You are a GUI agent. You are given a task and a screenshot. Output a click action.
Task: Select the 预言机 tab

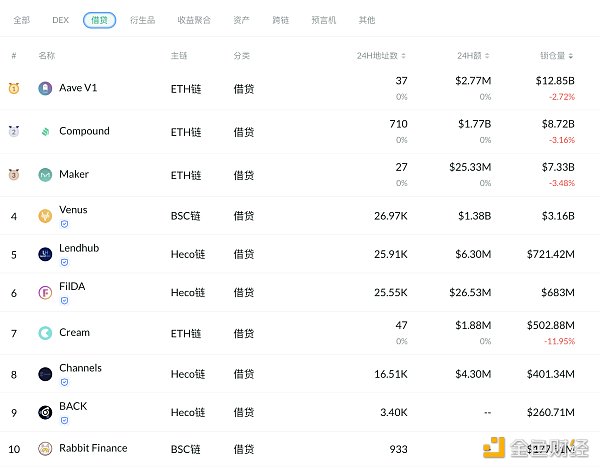coord(325,20)
